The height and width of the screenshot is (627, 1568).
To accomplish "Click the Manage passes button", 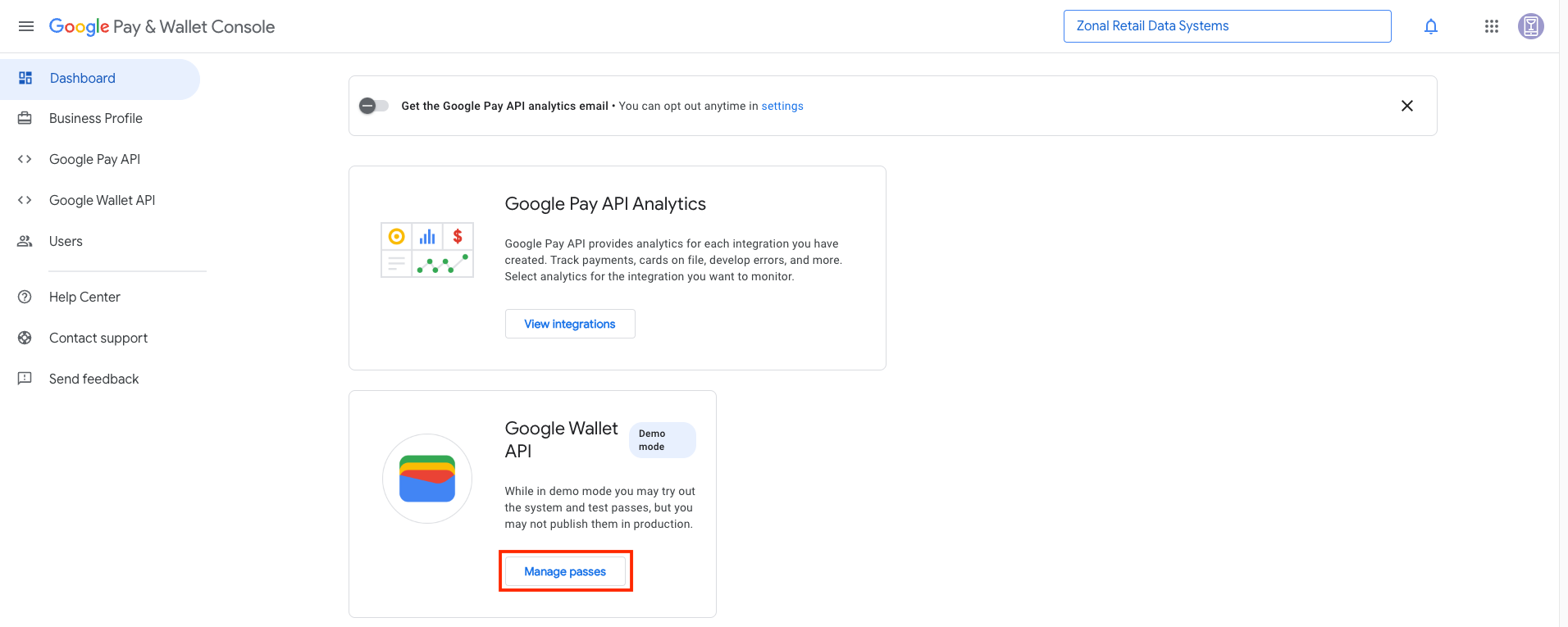I will point(565,571).
